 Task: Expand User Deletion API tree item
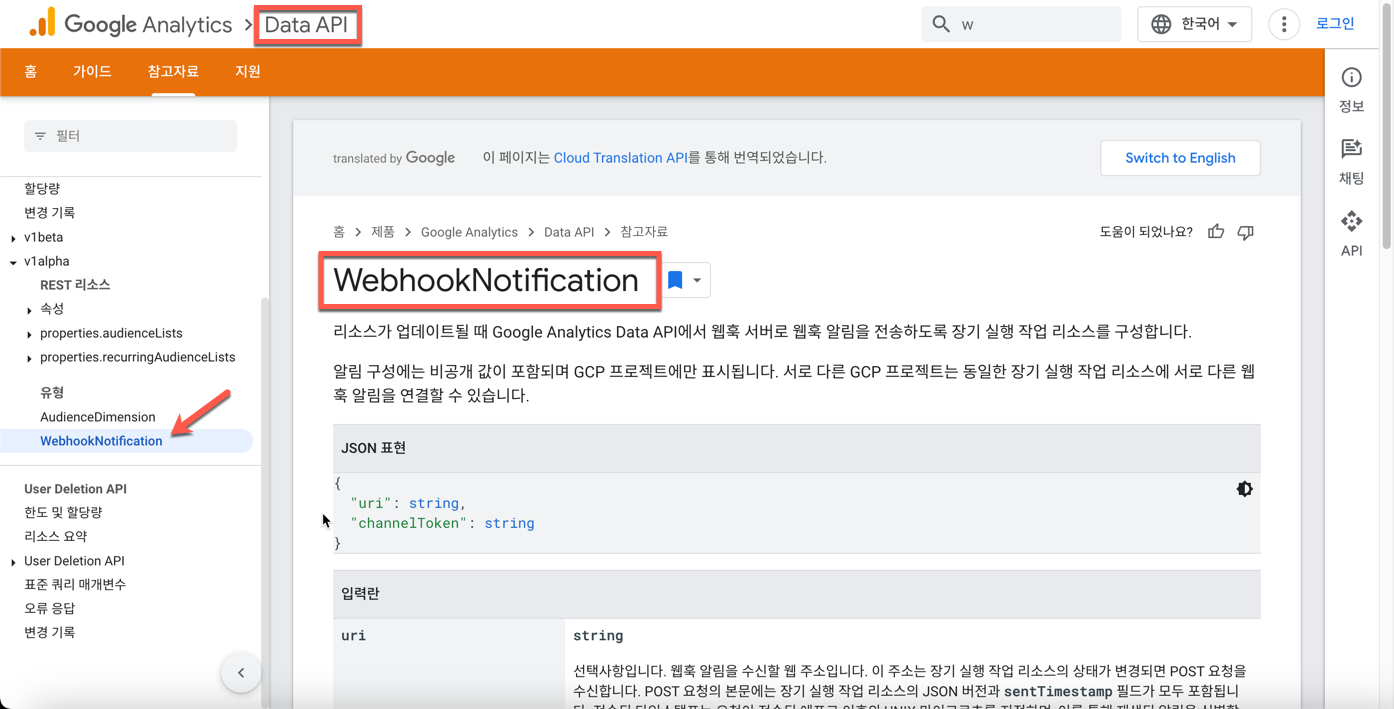click(13, 562)
